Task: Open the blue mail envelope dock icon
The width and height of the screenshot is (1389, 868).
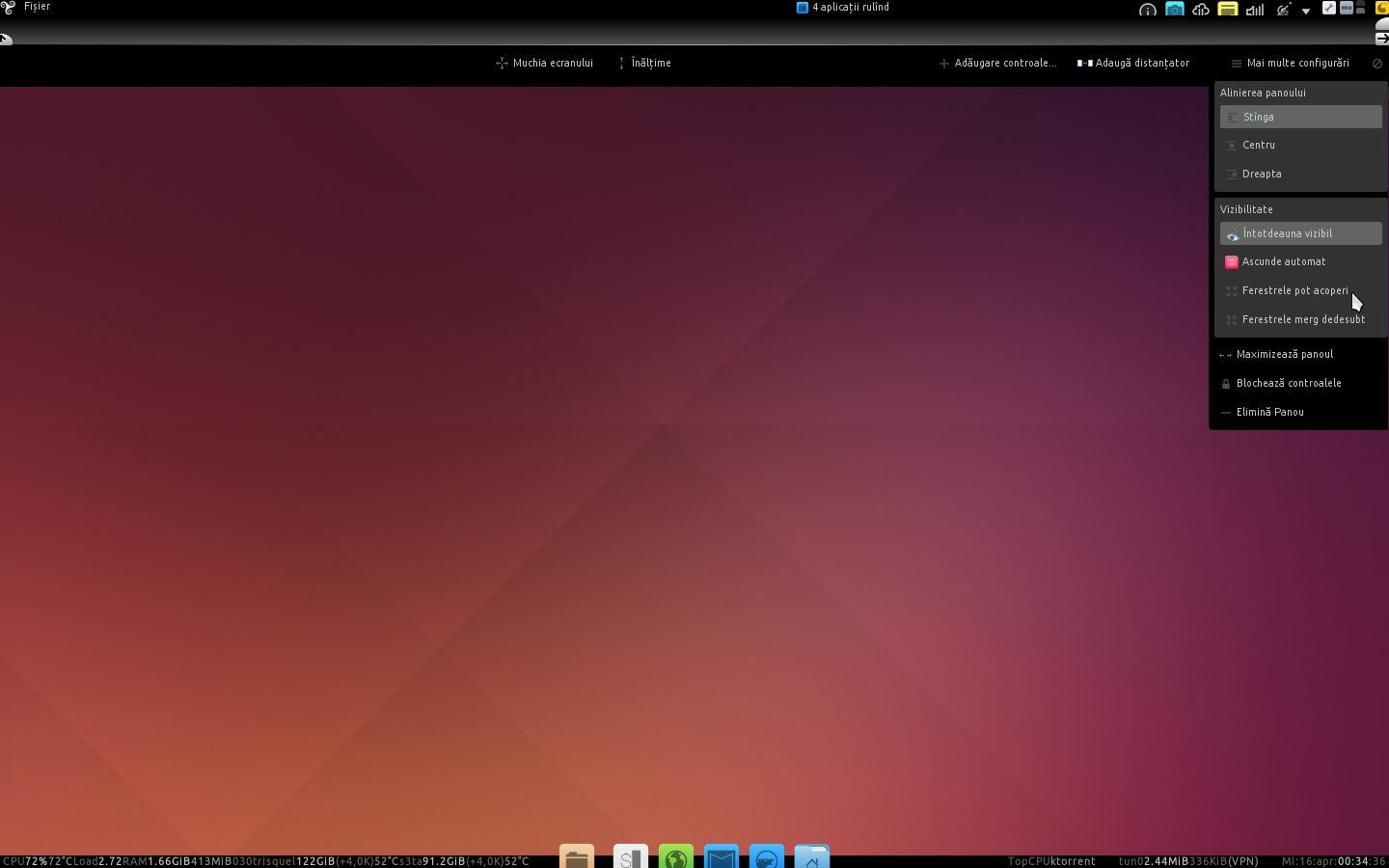Action: coord(722,856)
